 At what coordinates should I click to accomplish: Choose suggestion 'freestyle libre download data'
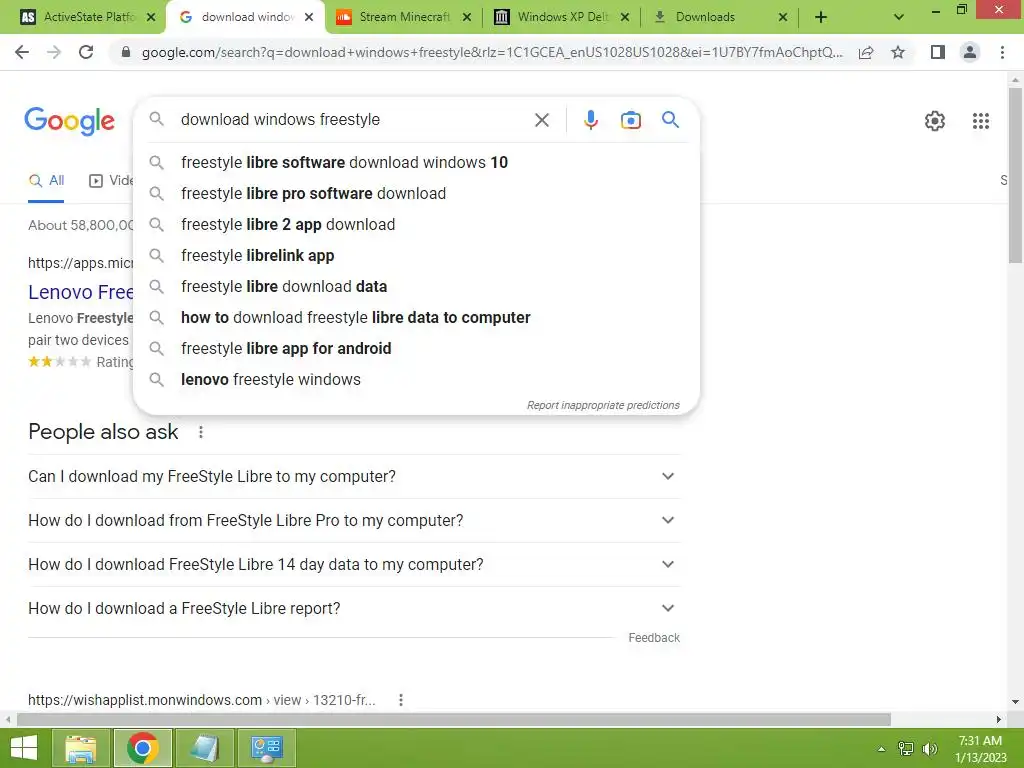(x=416, y=287)
